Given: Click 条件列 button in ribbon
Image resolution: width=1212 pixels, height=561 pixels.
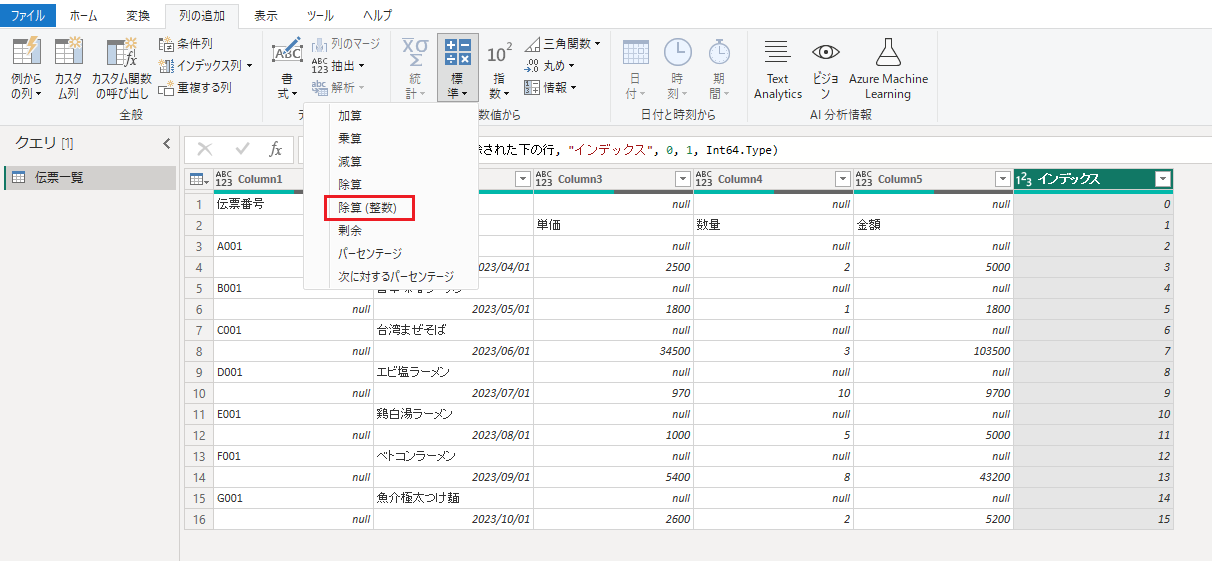Looking at the screenshot, I should [186, 44].
